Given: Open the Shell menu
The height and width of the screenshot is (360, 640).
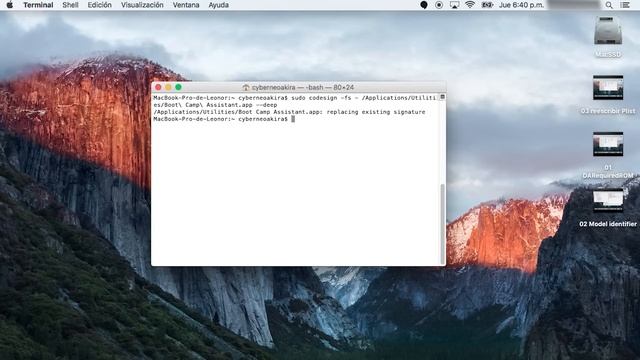Looking at the screenshot, I should 70,5.
